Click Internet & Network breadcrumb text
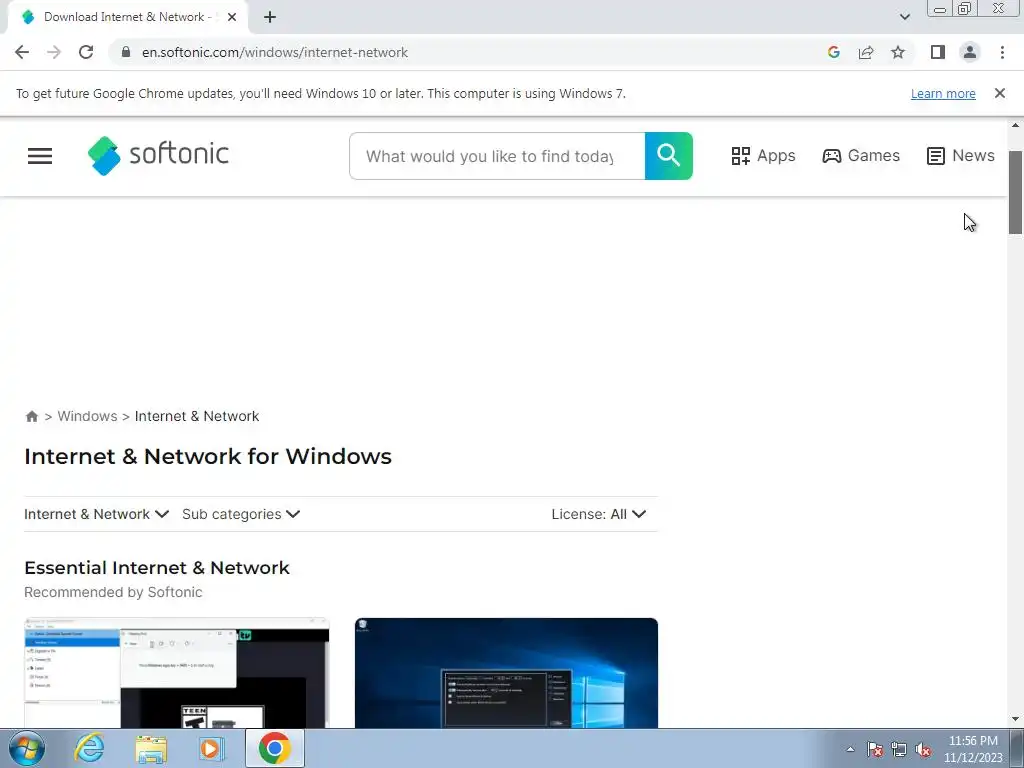This screenshot has height=768, width=1024. click(x=197, y=416)
